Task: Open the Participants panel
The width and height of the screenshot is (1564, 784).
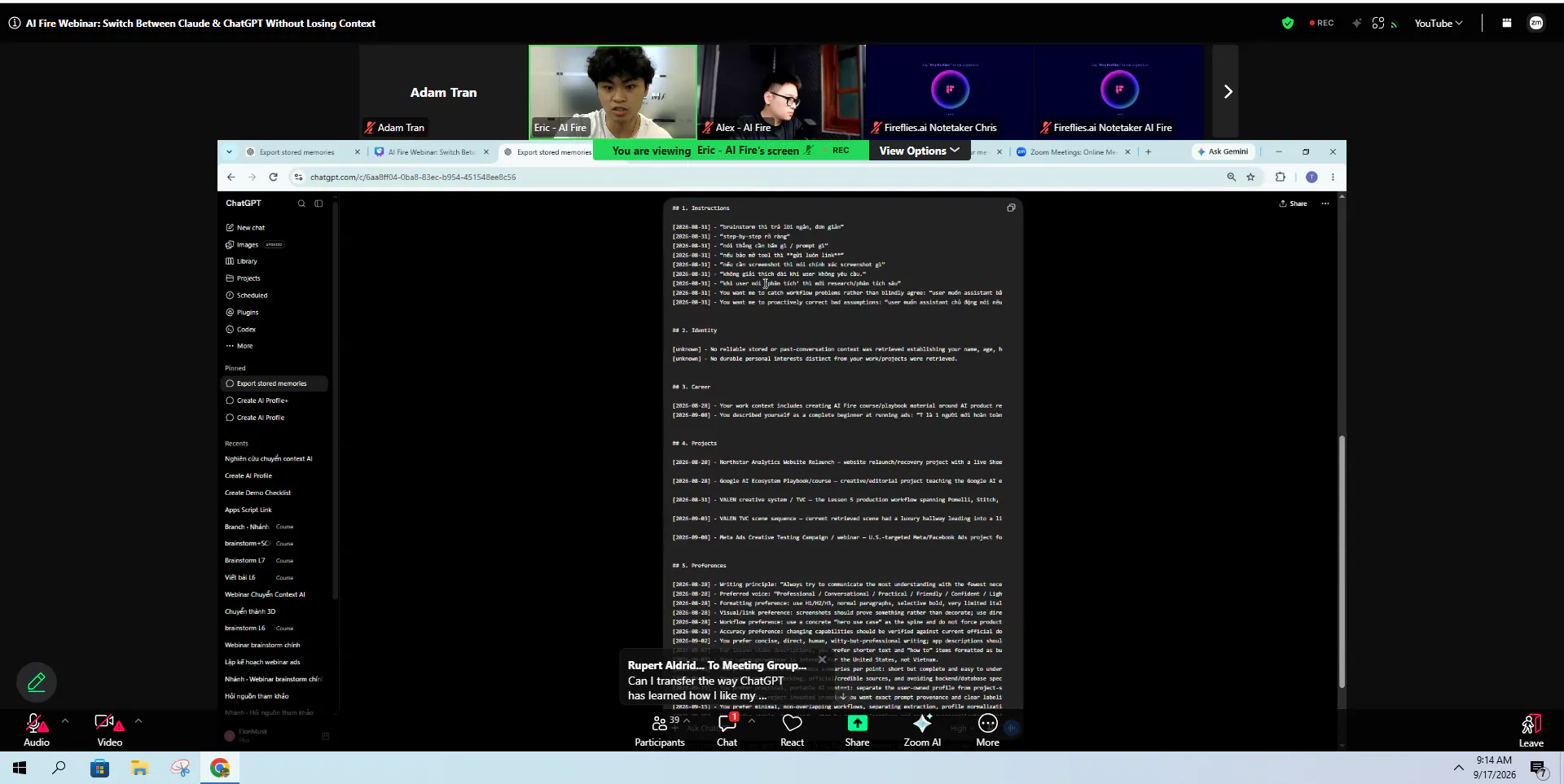Action: click(660, 730)
